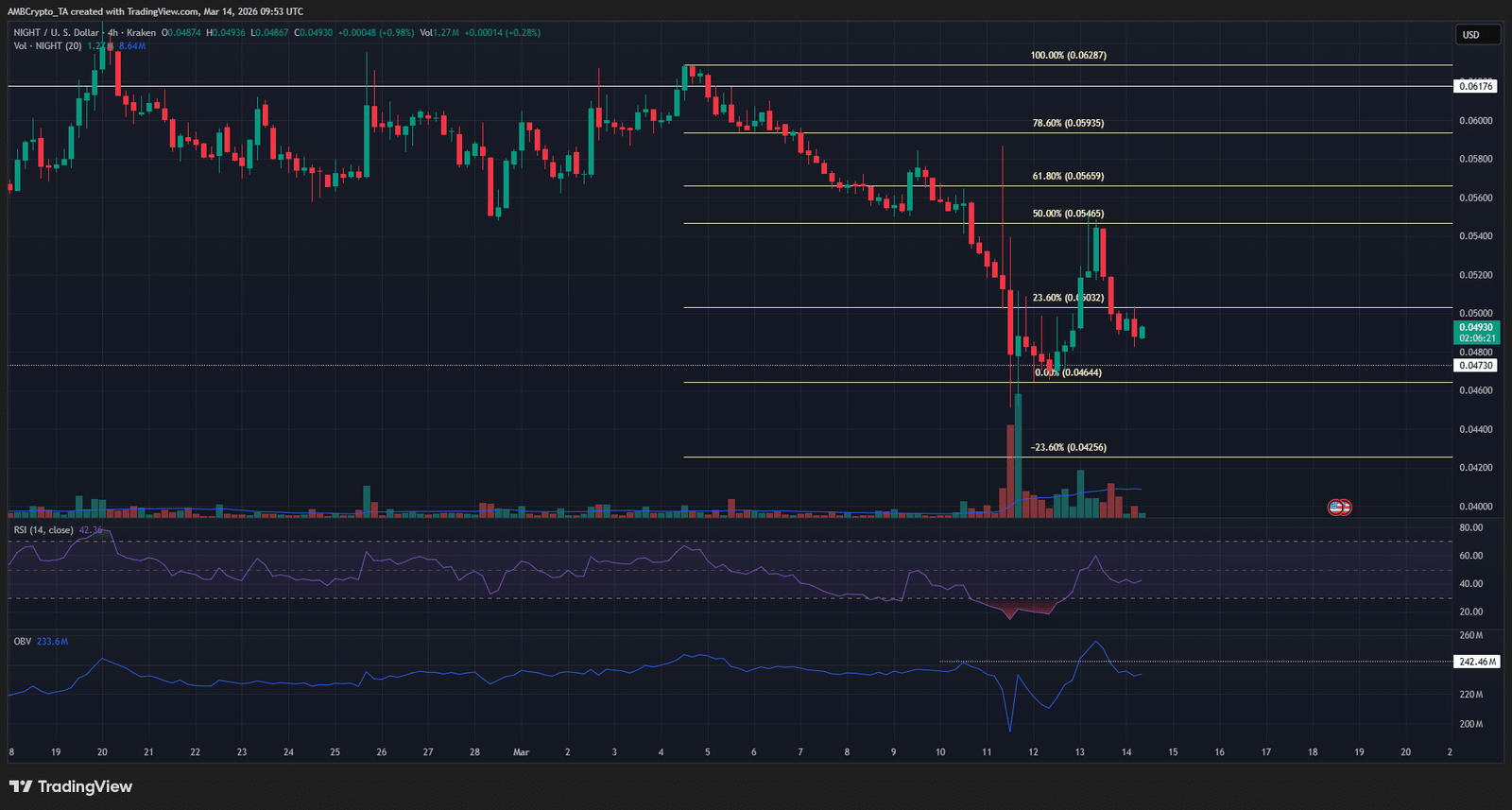Image resolution: width=1512 pixels, height=810 pixels.
Task: Select the RSI (14, close) indicator label
Action: 43,530
